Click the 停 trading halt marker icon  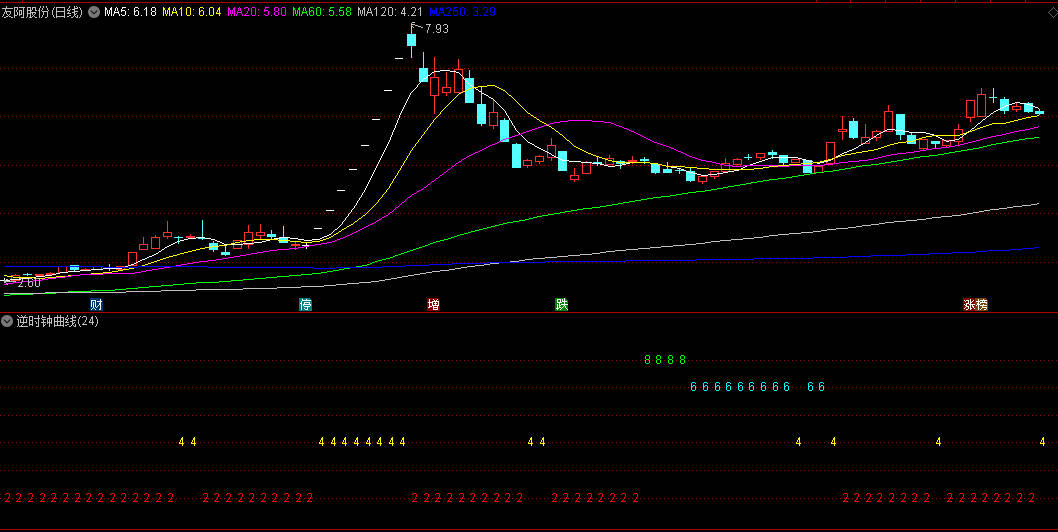pyautogui.click(x=305, y=304)
